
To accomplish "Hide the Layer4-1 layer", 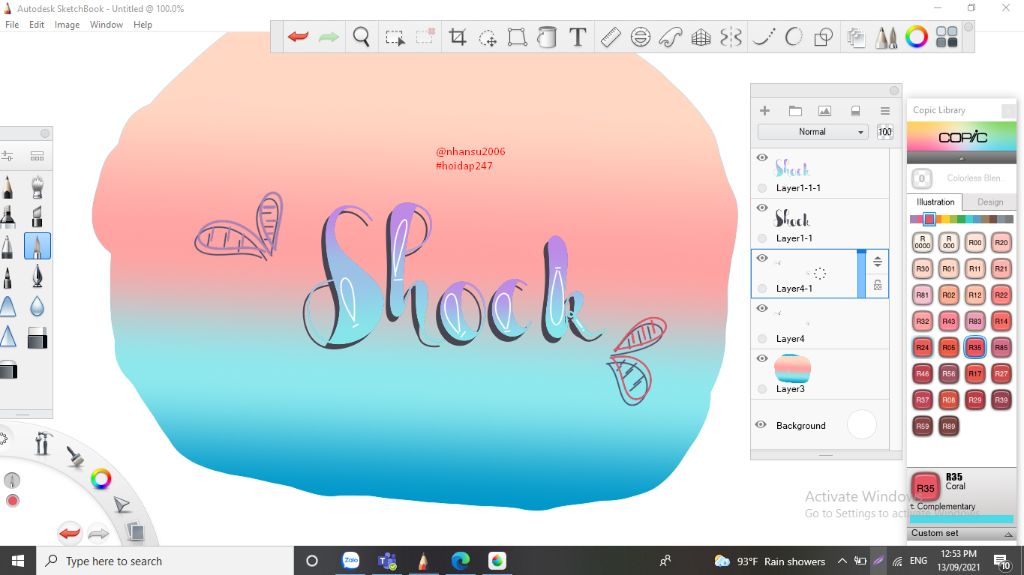I will coord(761,258).
